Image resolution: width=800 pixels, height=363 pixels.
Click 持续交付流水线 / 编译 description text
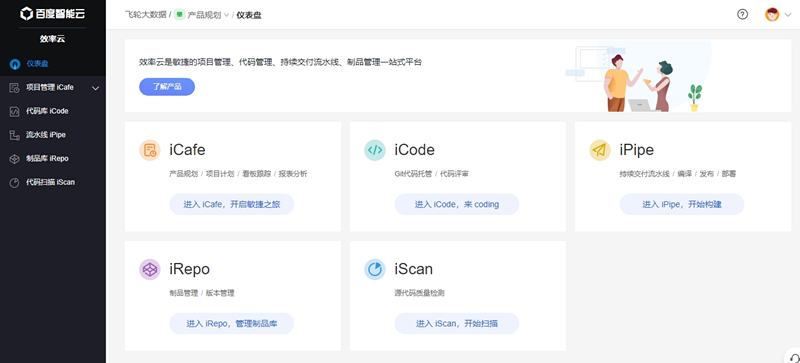click(678, 174)
